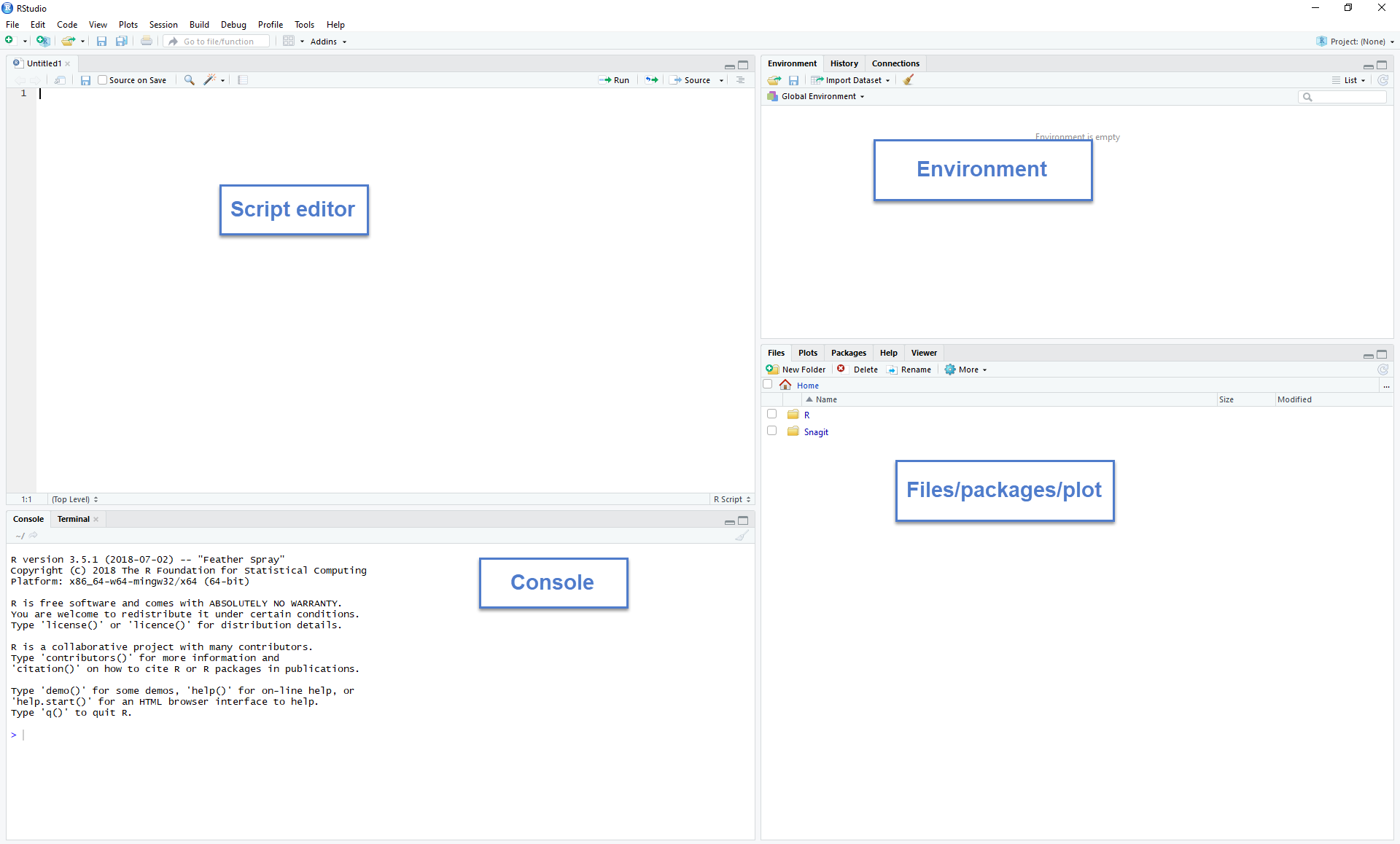Open the Import Dataset dropdown

tap(853, 80)
